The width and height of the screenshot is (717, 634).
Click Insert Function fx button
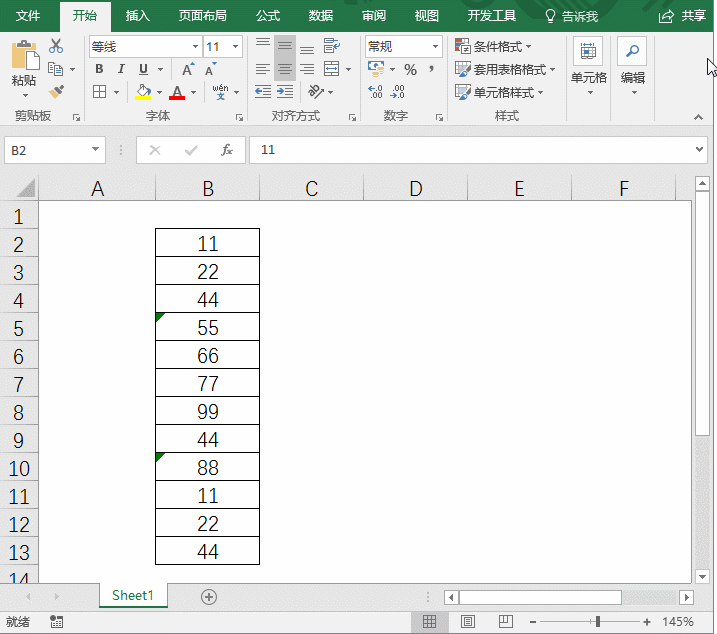[227, 150]
